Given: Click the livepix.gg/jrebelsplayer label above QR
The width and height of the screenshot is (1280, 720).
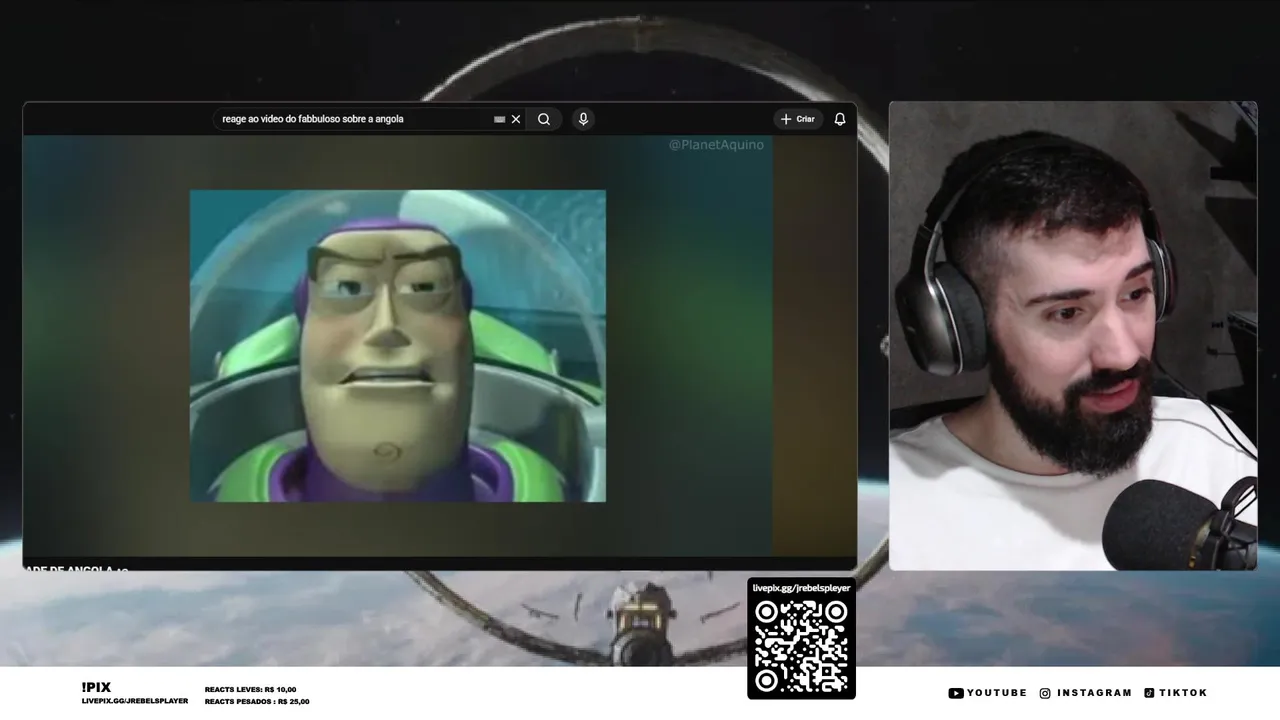Looking at the screenshot, I should tap(801, 588).
